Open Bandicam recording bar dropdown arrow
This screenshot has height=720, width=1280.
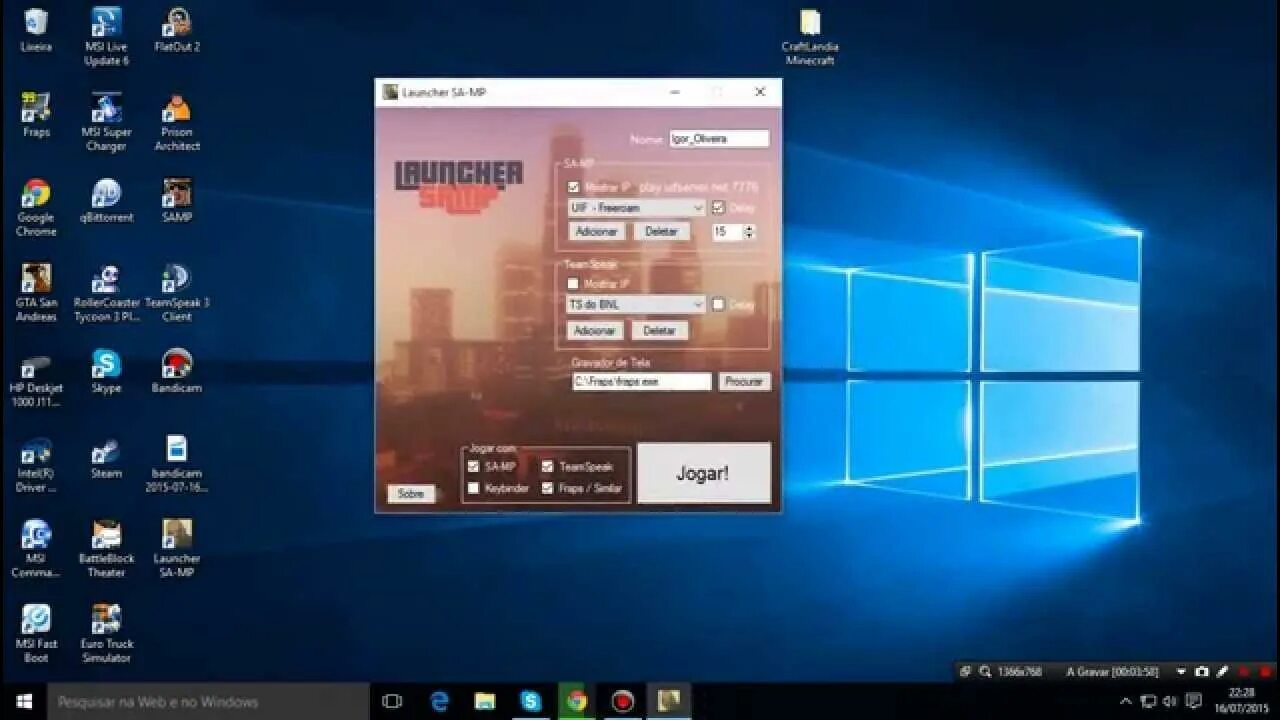click(1182, 672)
